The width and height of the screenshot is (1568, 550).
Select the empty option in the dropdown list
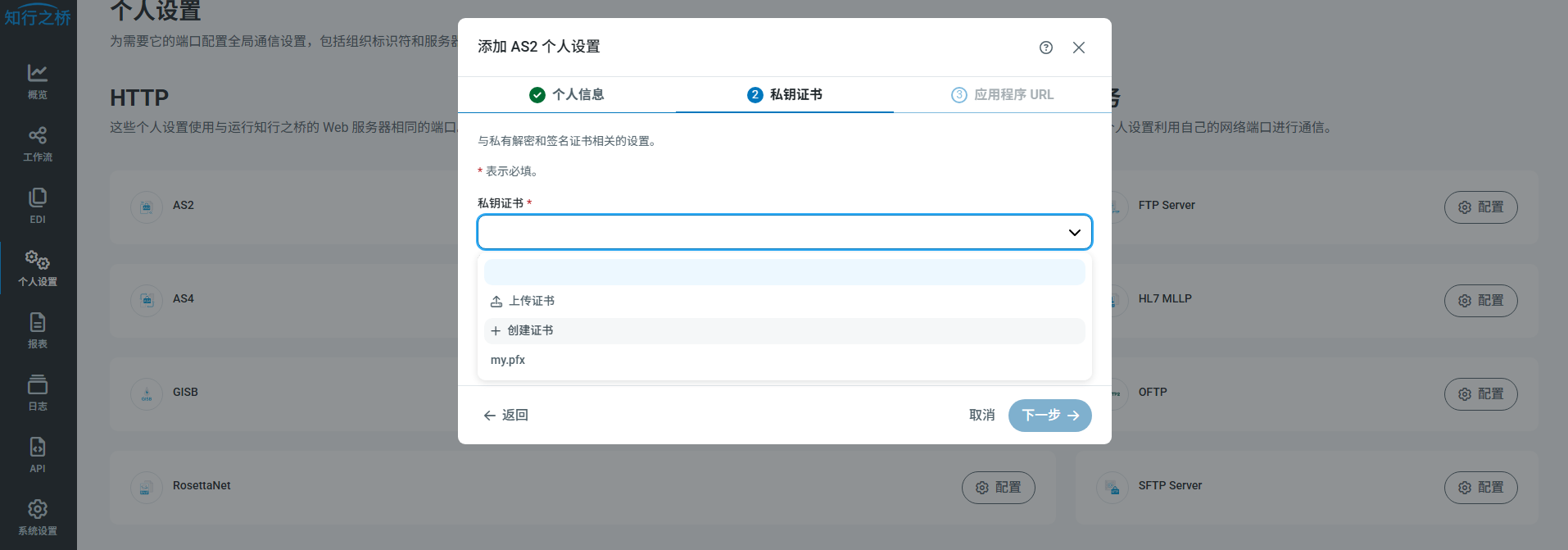tap(784, 272)
